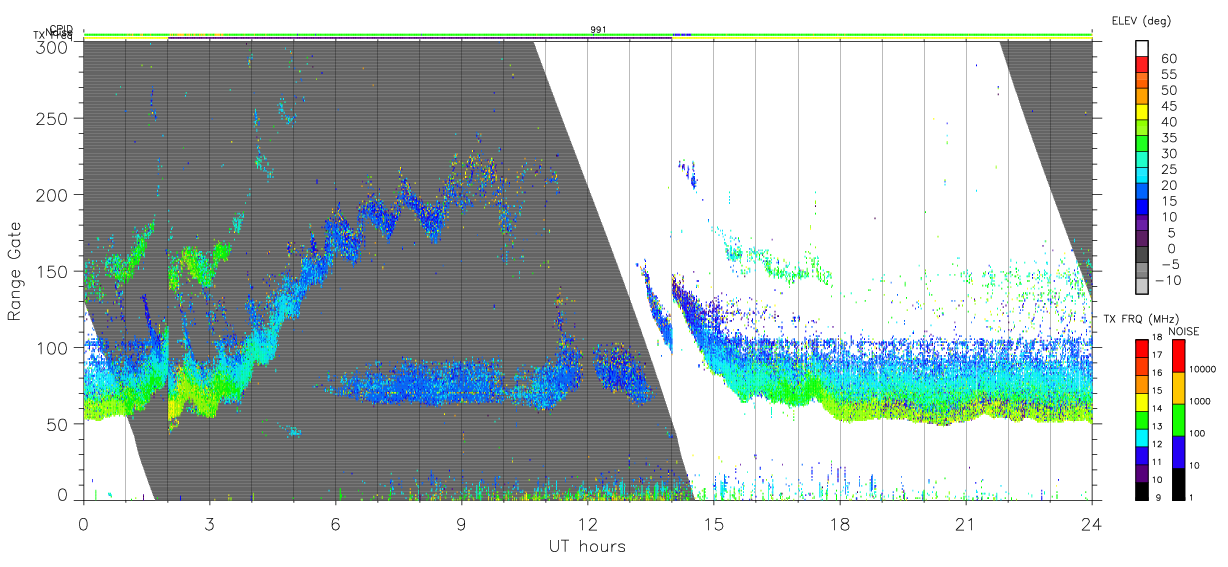Click the 12 tick label on UT hours axis
This screenshot has width=1228, height=567.
(x=587, y=523)
